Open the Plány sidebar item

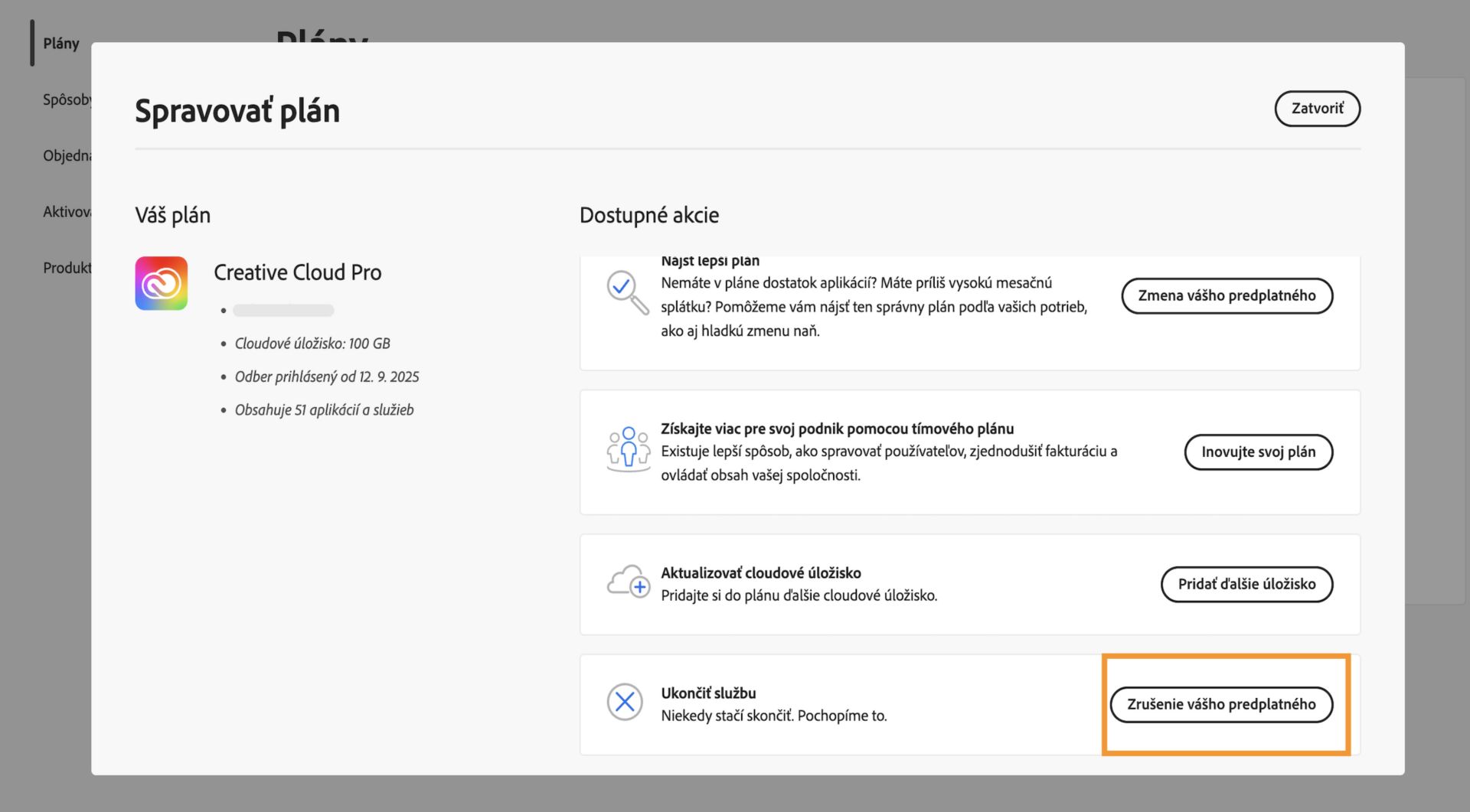click(x=61, y=44)
